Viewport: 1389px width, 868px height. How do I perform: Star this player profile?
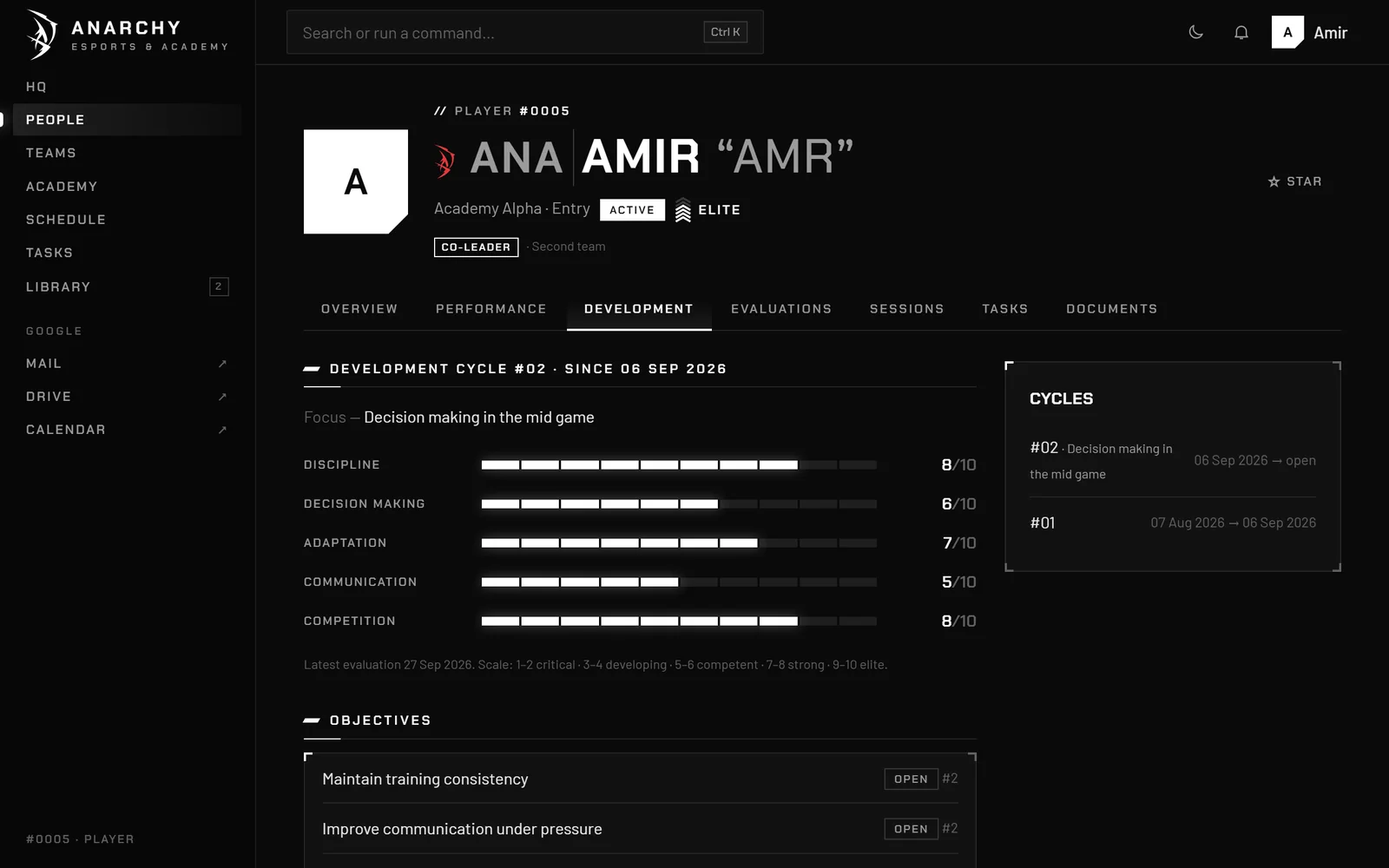(1294, 181)
